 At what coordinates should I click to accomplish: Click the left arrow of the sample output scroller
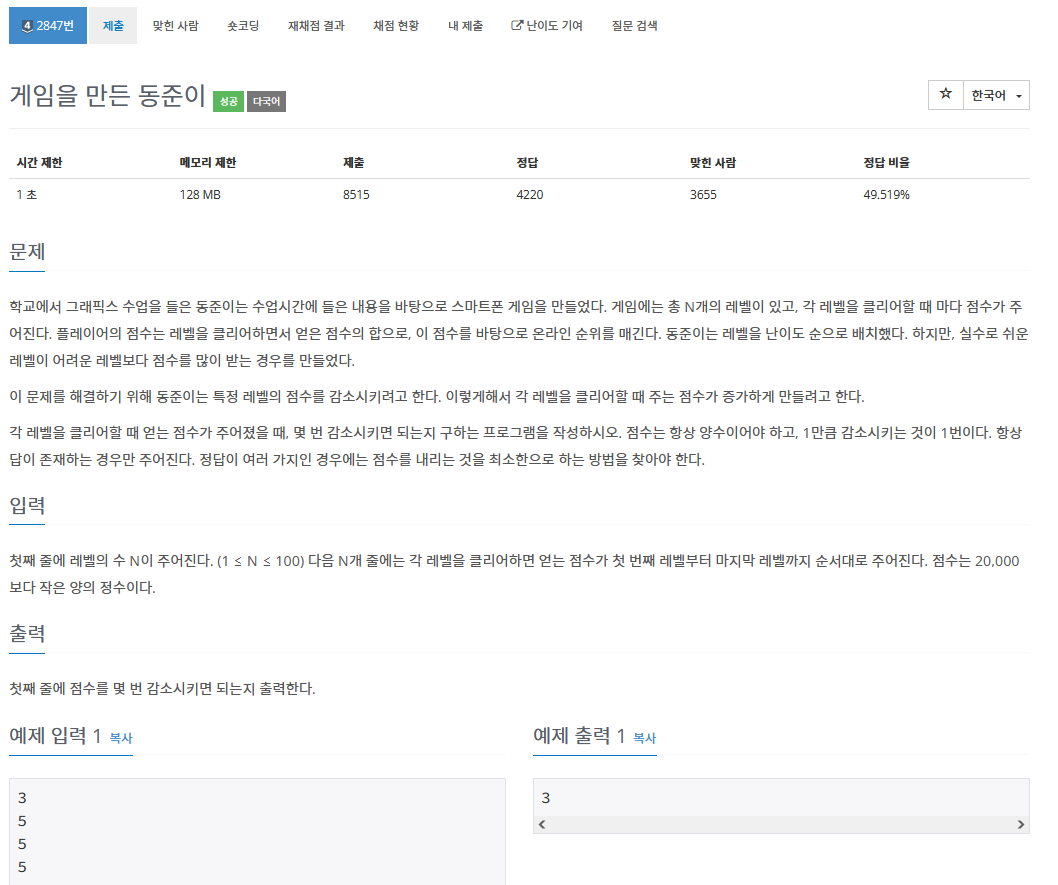541,823
